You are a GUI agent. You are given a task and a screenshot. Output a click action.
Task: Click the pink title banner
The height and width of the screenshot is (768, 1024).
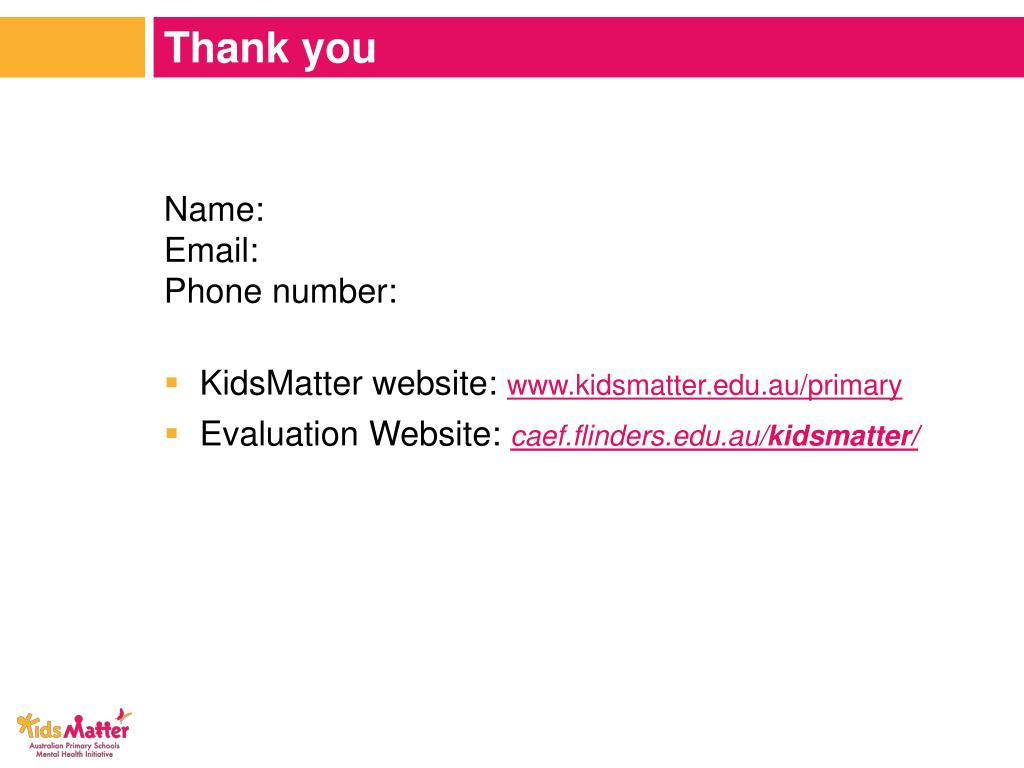pos(588,47)
